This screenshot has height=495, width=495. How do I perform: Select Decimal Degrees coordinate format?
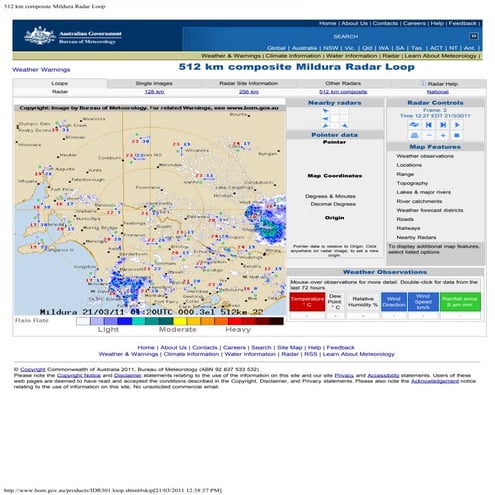click(333, 204)
